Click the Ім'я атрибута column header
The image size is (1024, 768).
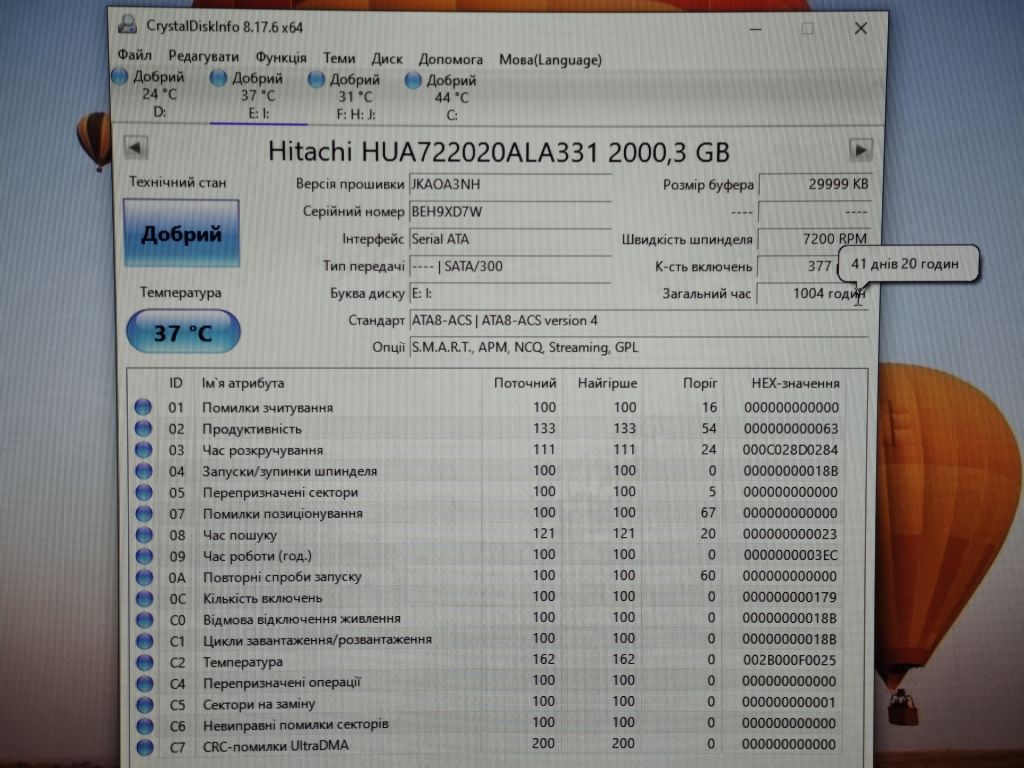[x=243, y=383]
